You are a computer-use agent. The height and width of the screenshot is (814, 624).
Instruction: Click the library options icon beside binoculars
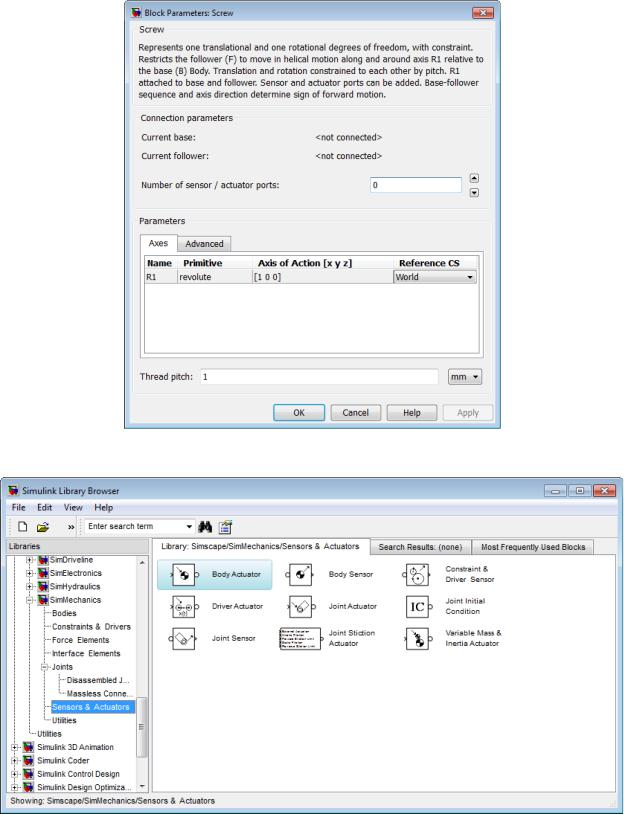tap(225, 527)
